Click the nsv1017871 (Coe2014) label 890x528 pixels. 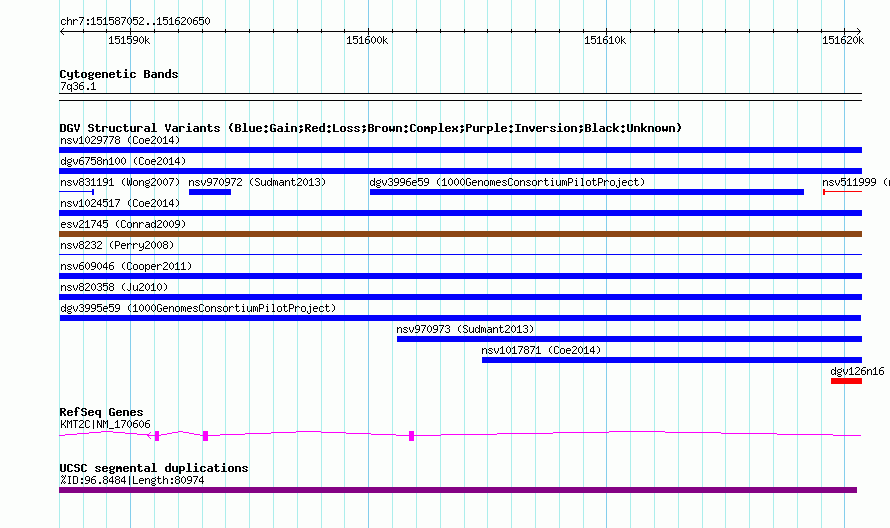[541, 350]
